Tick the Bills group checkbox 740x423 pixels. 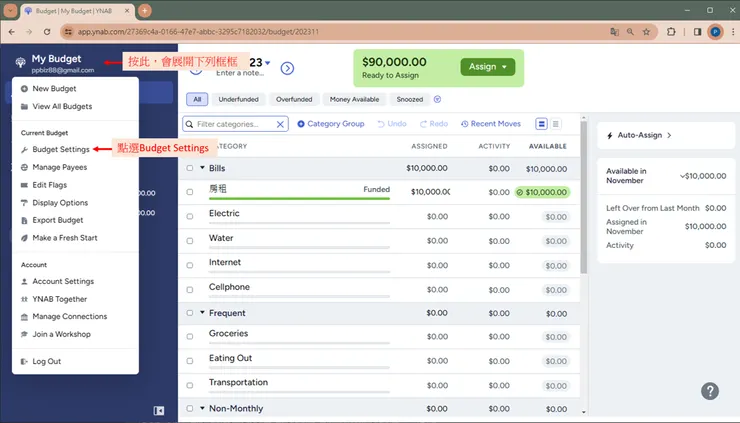(x=190, y=168)
